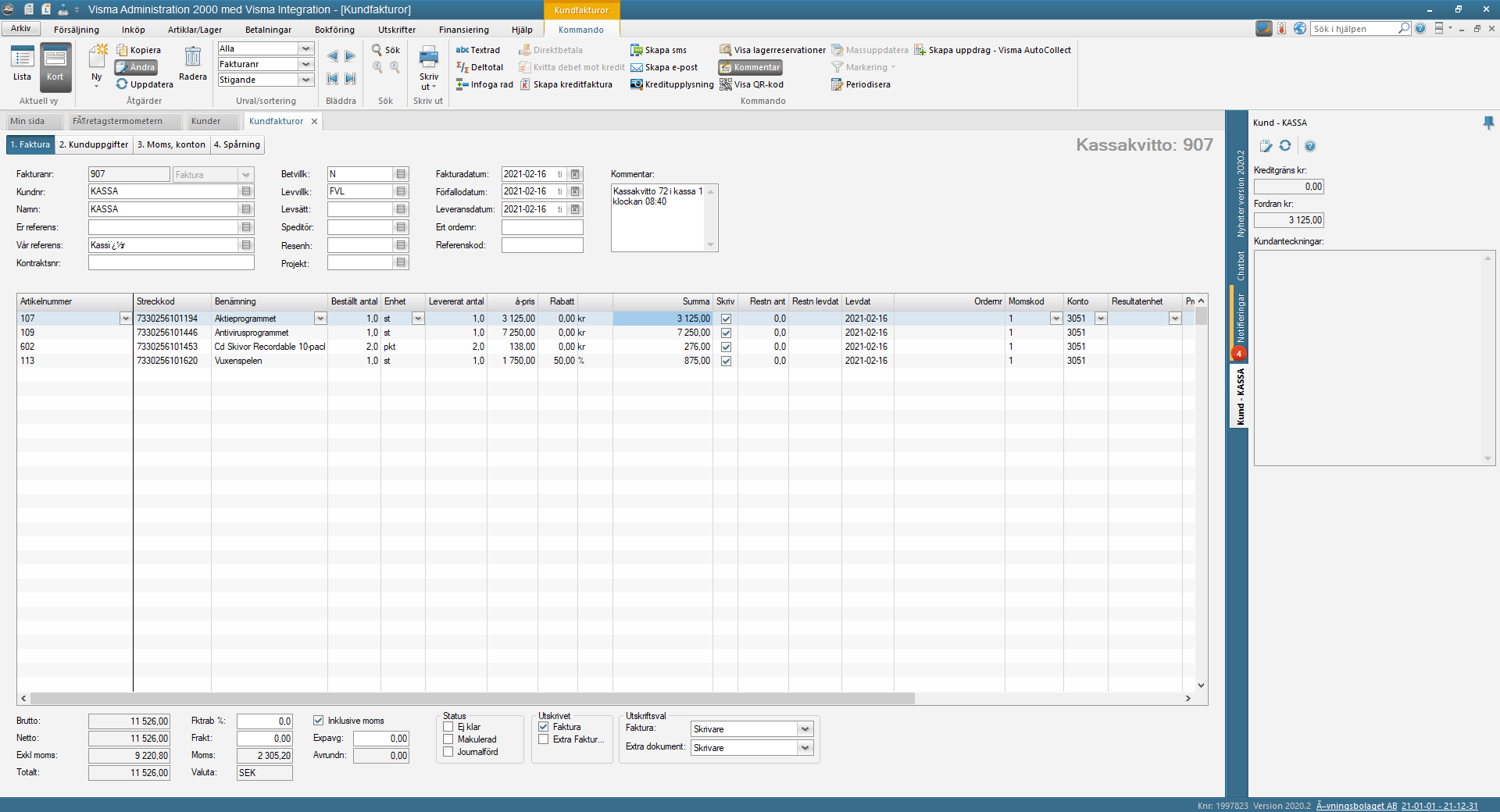Click the refresh icon in Kund panel

tap(1285, 146)
